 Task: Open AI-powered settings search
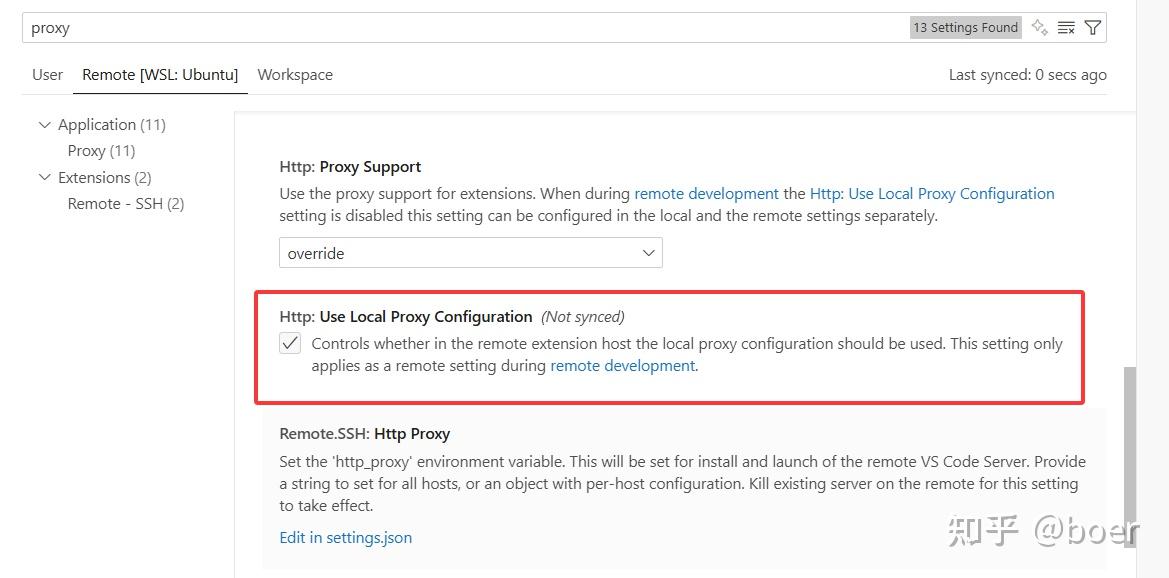click(1039, 27)
